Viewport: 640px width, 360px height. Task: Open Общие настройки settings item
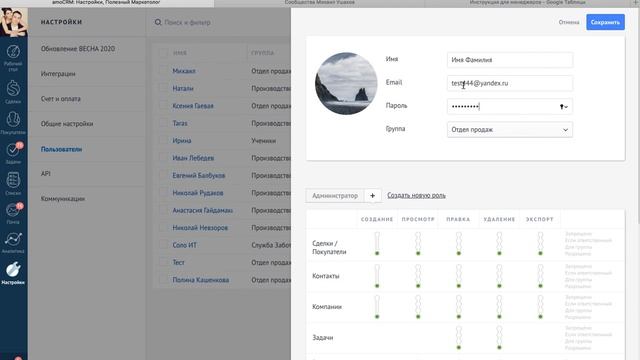point(67,124)
